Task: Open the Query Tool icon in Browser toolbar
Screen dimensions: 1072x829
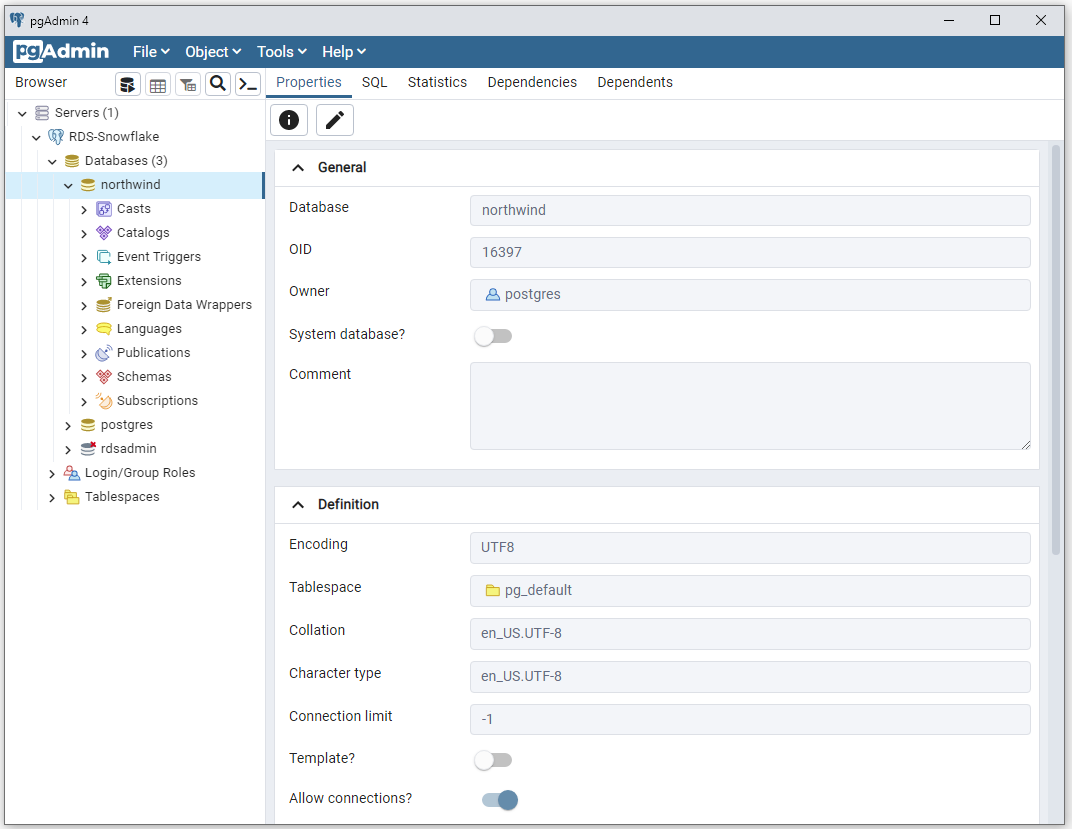Action: coord(128,85)
